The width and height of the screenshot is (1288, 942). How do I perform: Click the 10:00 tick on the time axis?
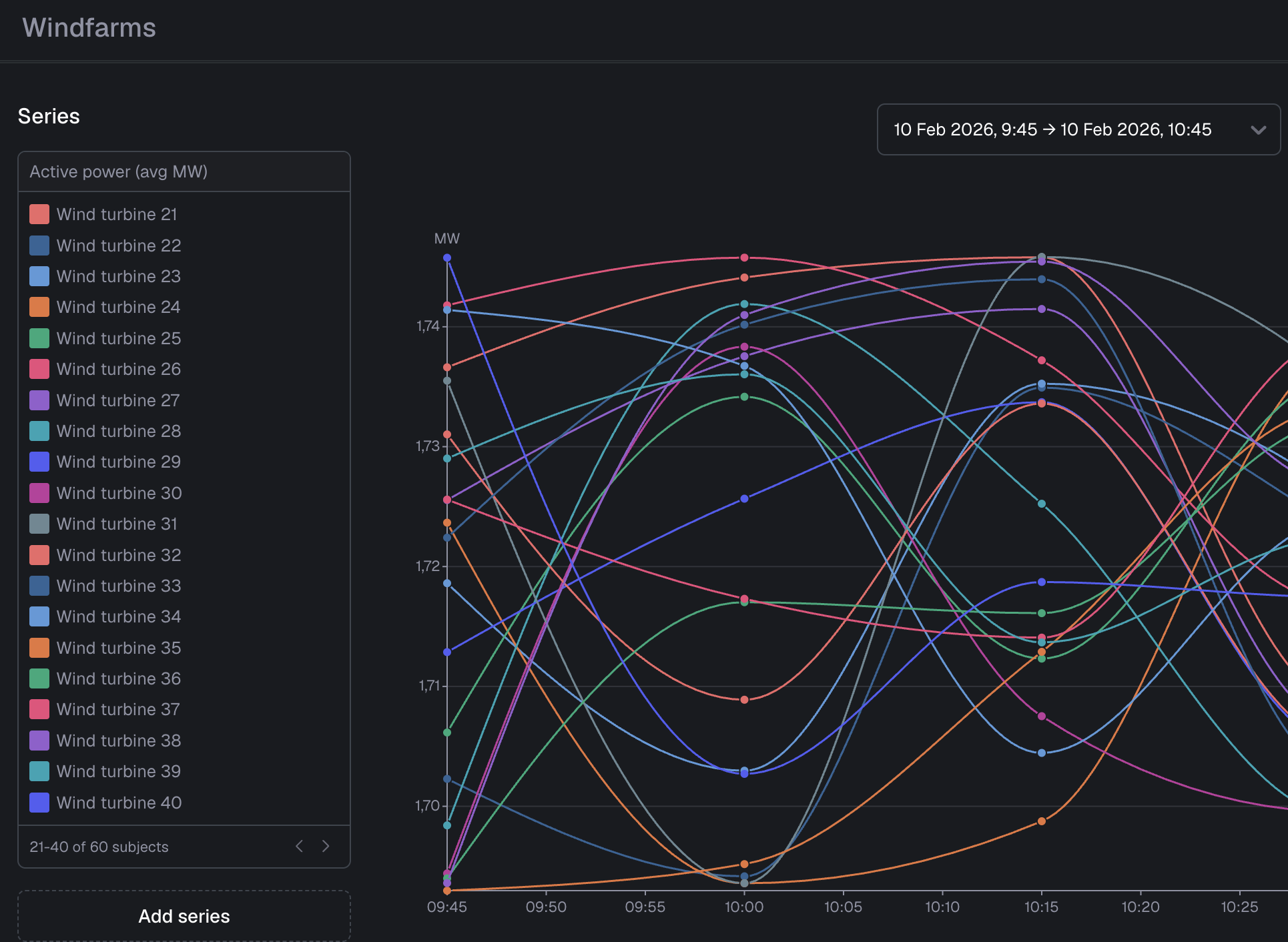pos(744,907)
